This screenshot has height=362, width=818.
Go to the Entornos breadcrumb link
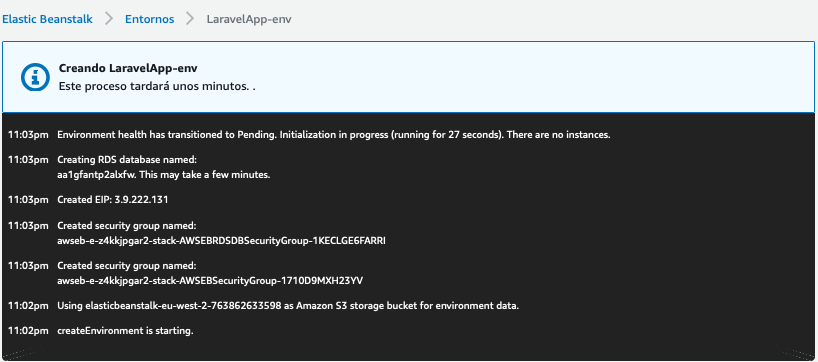point(149,19)
